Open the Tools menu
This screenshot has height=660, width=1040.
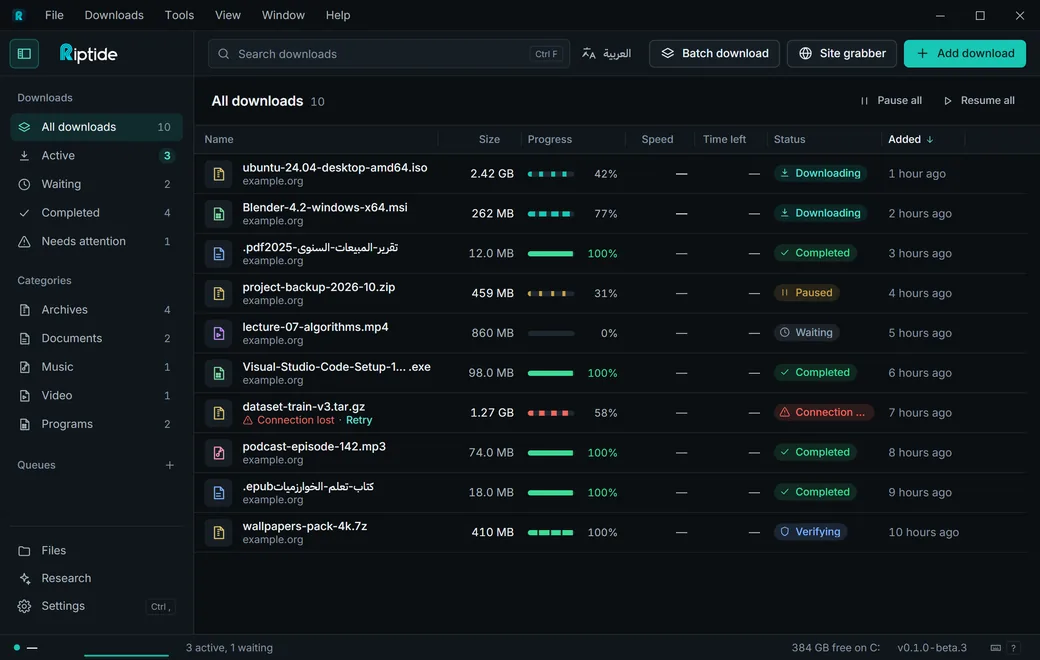point(179,15)
